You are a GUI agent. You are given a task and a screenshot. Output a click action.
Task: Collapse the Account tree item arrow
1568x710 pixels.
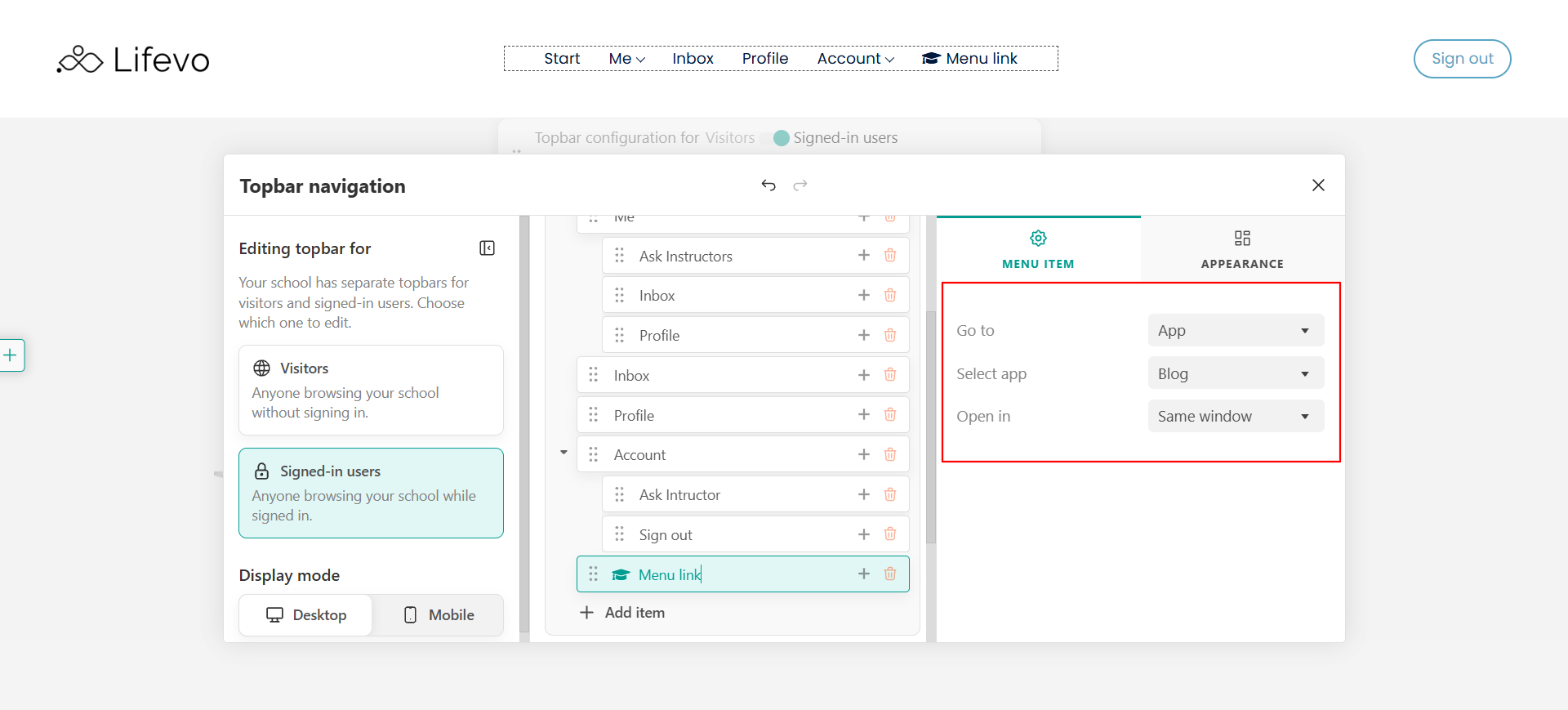tap(563, 453)
